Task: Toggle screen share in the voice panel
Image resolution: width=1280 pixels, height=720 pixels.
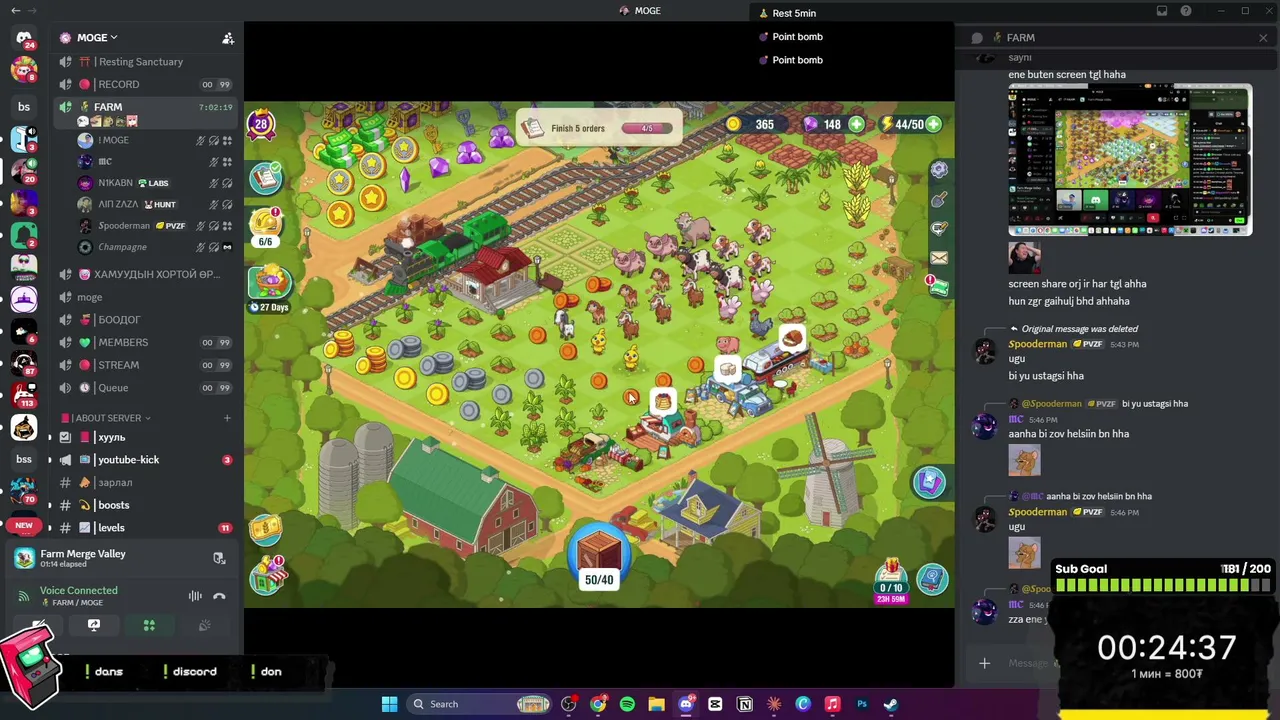Action: pyautogui.click(x=94, y=625)
